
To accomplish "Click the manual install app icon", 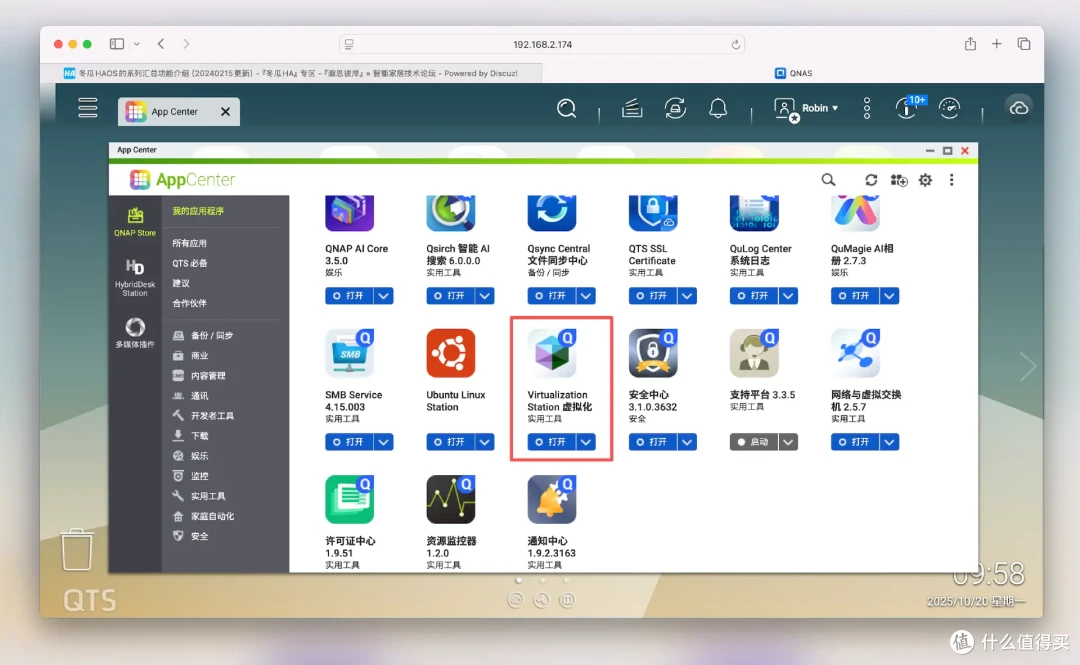I will coord(899,180).
